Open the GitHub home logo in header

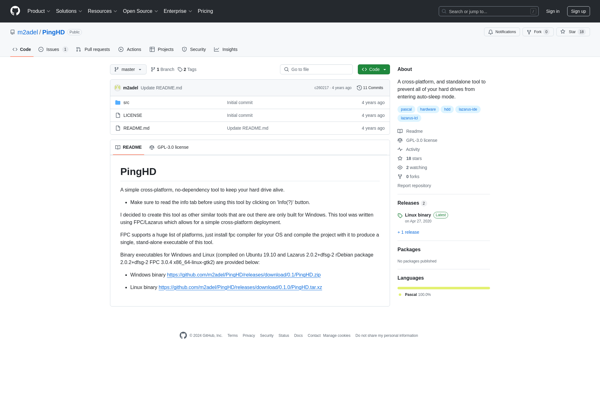pyautogui.click(x=15, y=11)
